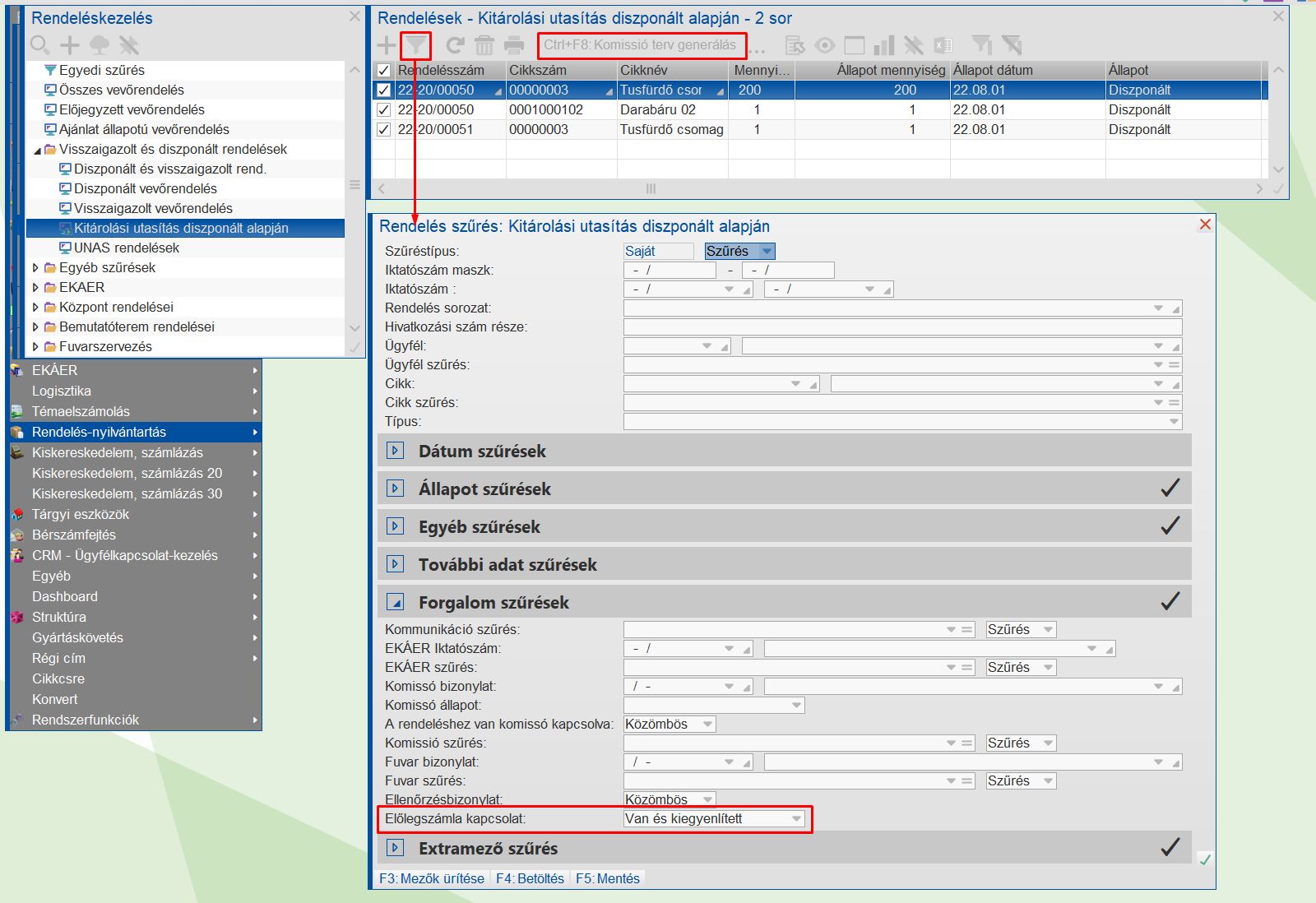Expand the EKAER folder in the tree

point(35,287)
